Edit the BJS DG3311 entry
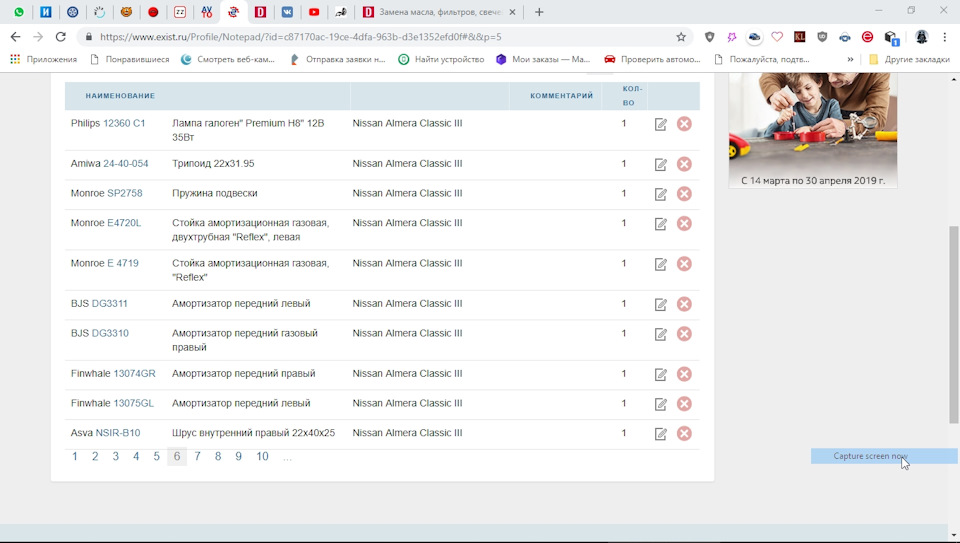 tap(660, 305)
